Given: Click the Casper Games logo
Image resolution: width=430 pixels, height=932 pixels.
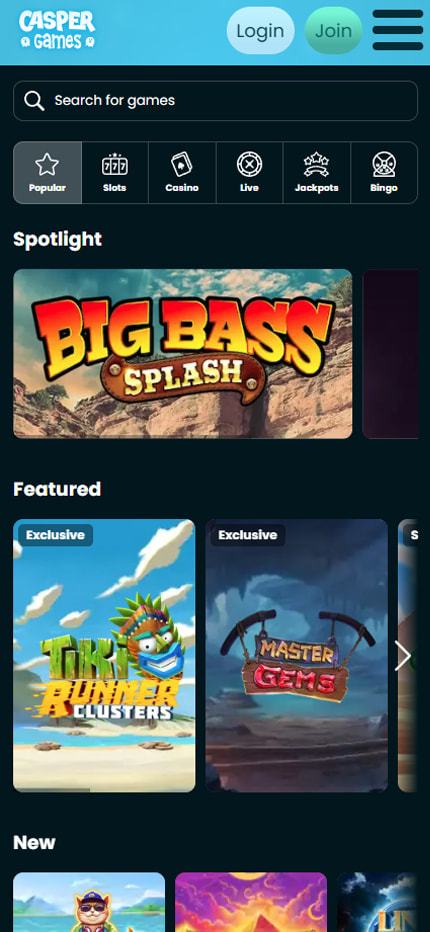Looking at the screenshot, I should pyautogui.click(x=57, y=30).
